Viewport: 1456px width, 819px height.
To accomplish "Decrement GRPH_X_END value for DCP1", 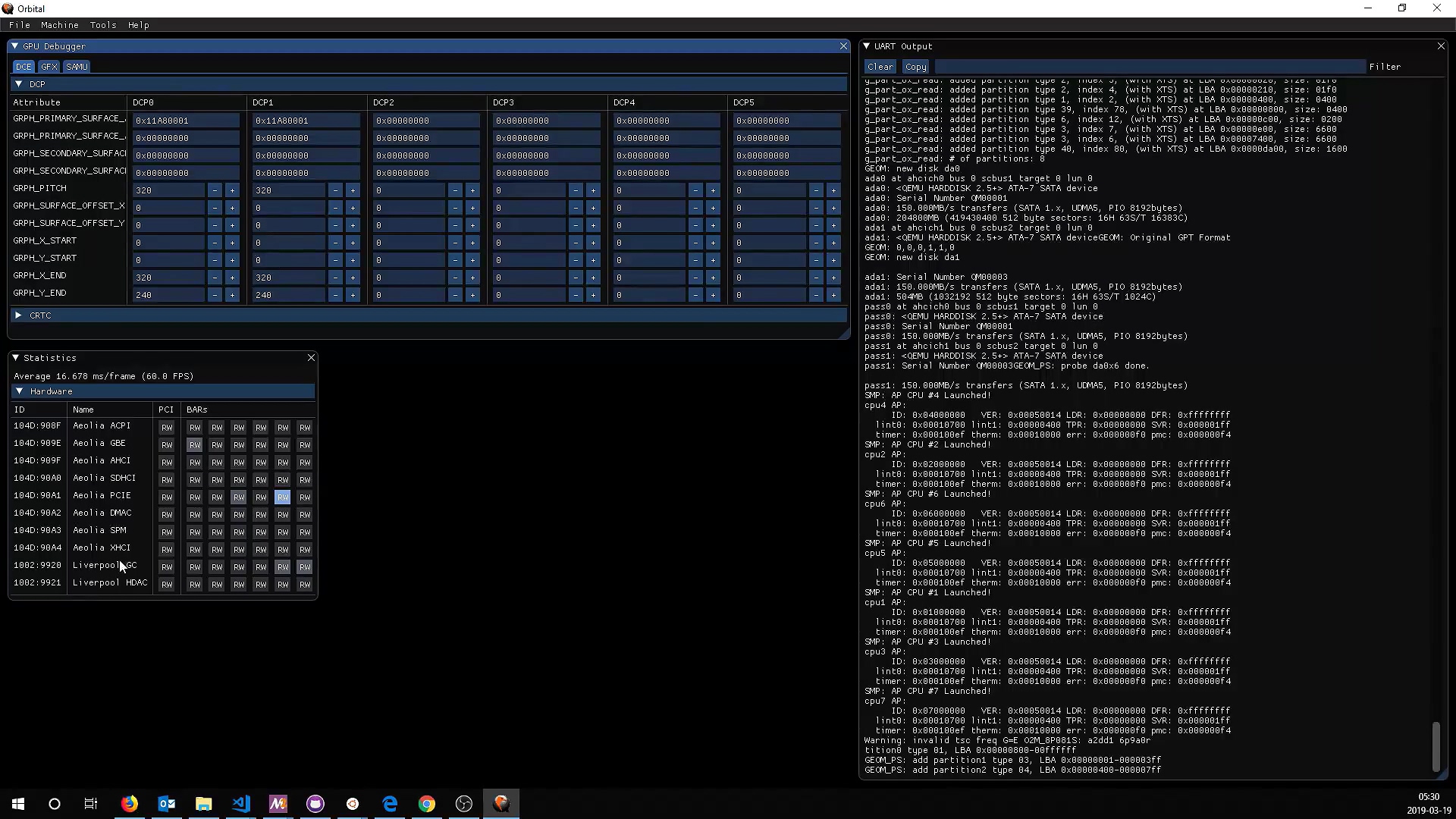I will tap(335, 277).
